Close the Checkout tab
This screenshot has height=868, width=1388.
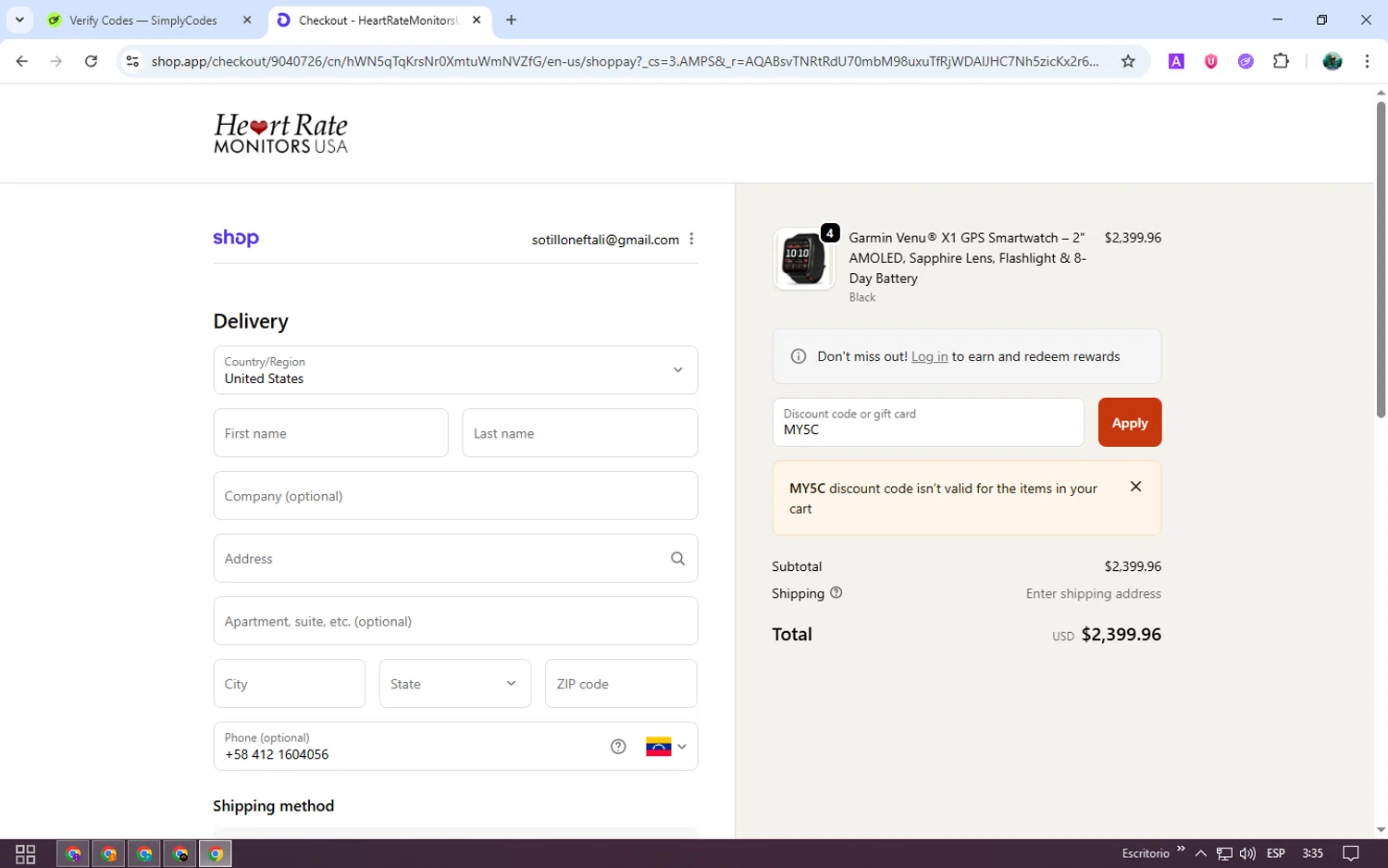point(477,20)
